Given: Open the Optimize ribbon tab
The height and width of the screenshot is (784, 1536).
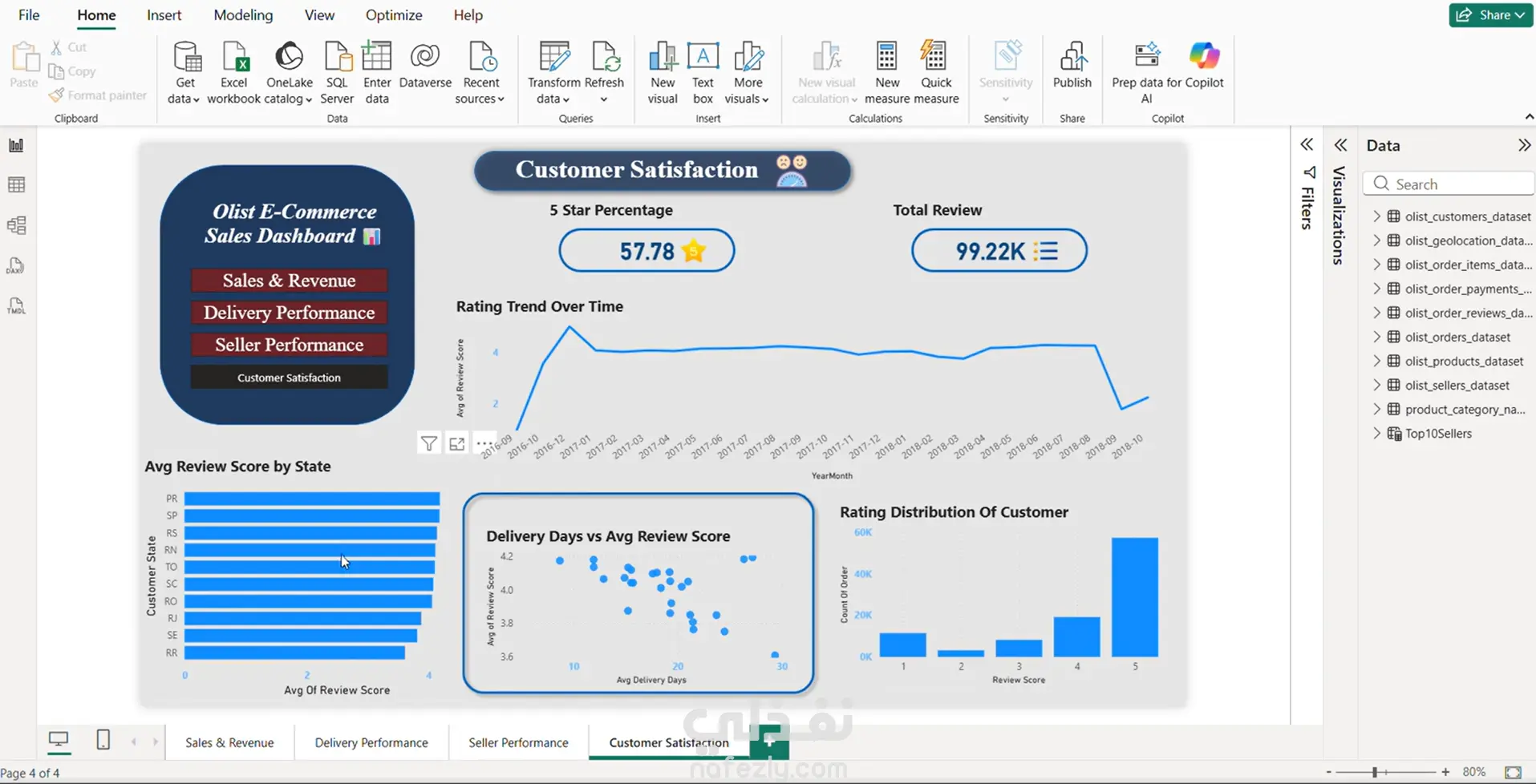Looking at the screenshot, I should coord(394,15).
